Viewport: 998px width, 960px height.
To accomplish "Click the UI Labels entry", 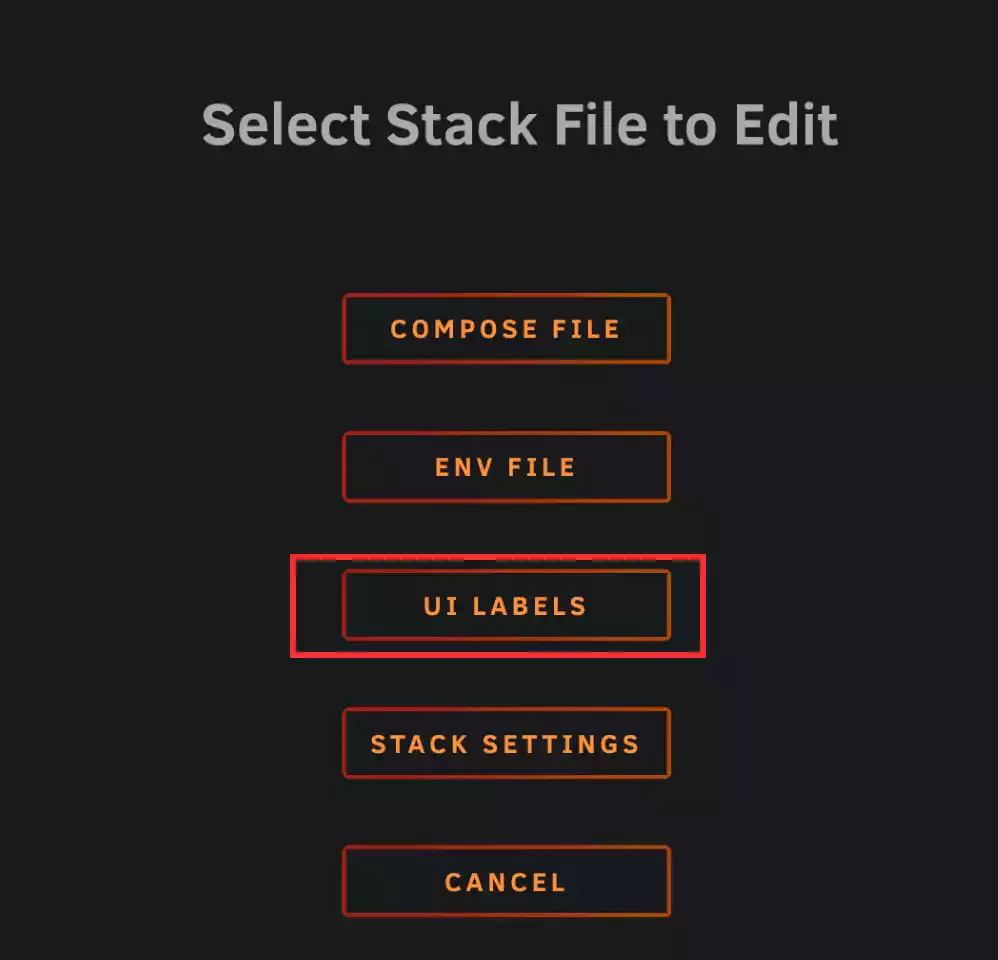I will tap(506, 605).
